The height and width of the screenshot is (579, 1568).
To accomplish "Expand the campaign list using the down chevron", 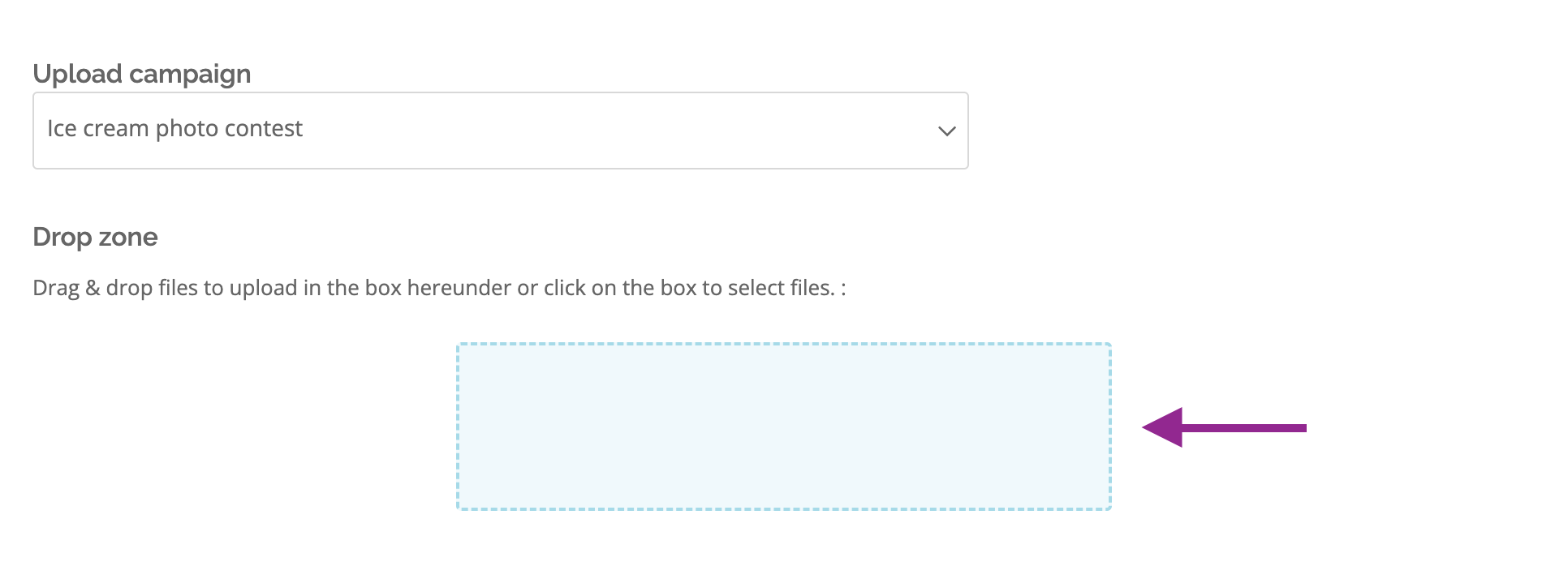I will click(x=946, y=131).
